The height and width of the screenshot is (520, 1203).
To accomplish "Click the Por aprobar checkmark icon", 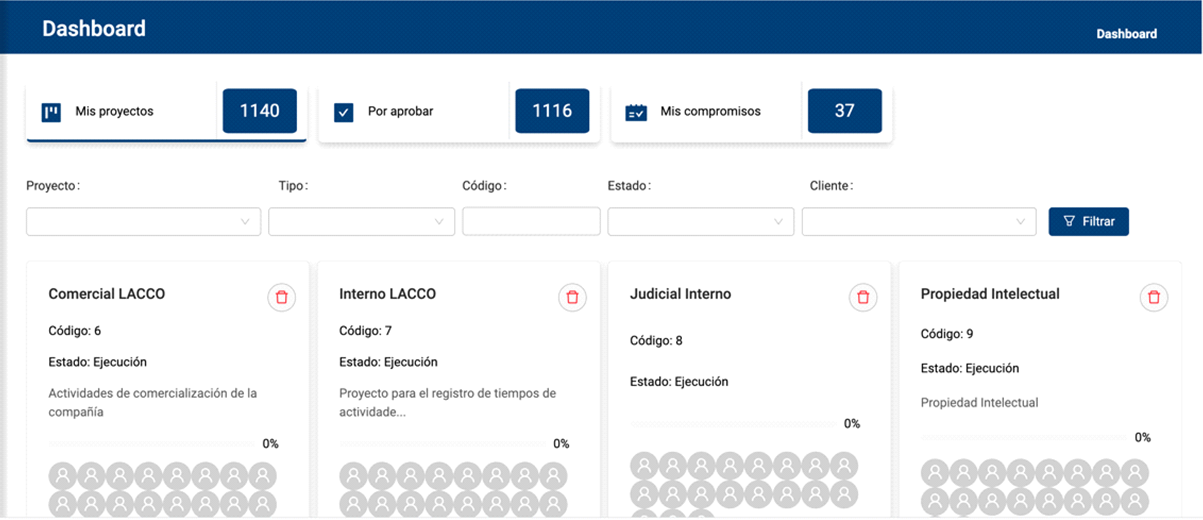I will pos(343,112).
